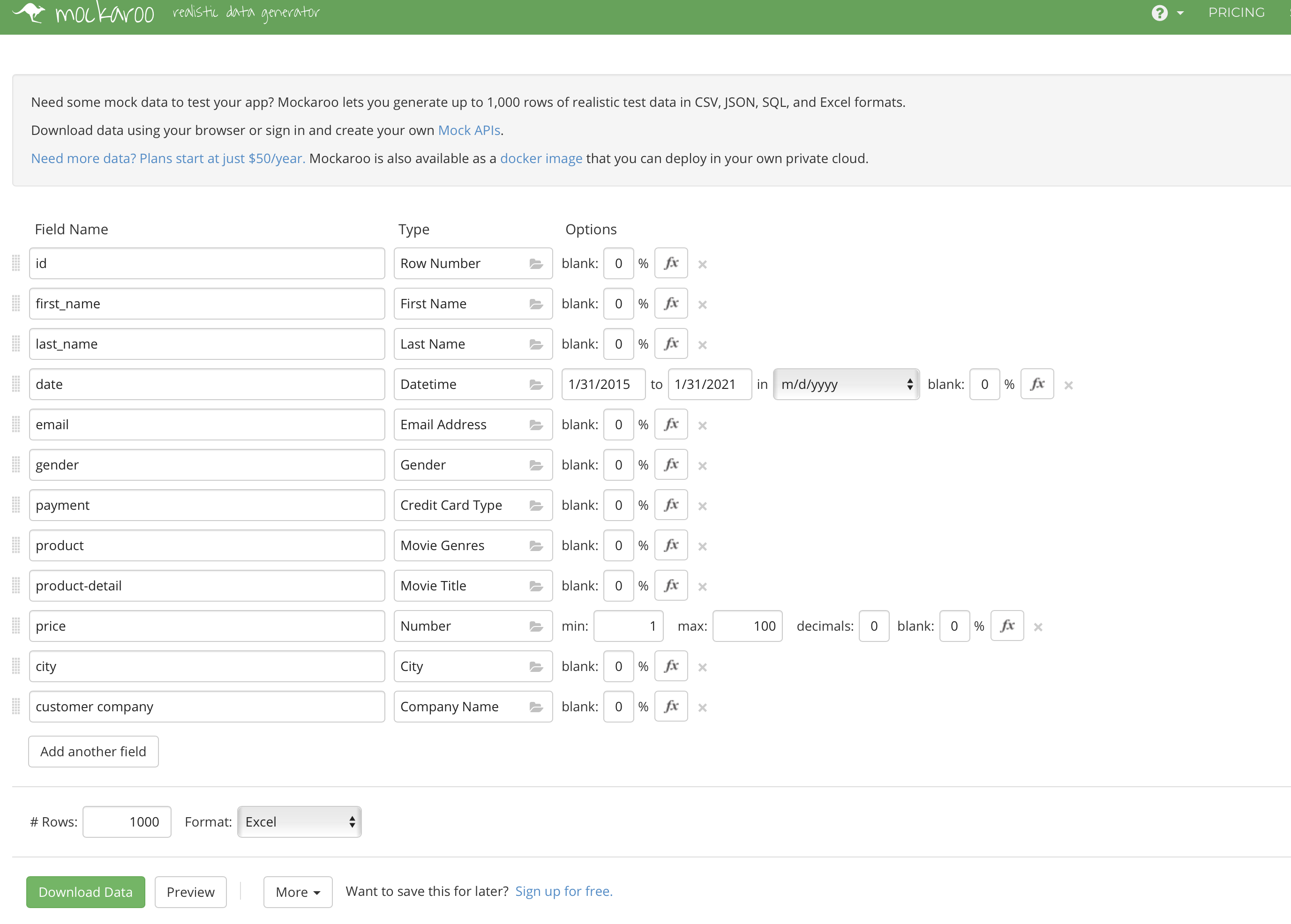Change the Company Name type selector

tap(473, 707)
